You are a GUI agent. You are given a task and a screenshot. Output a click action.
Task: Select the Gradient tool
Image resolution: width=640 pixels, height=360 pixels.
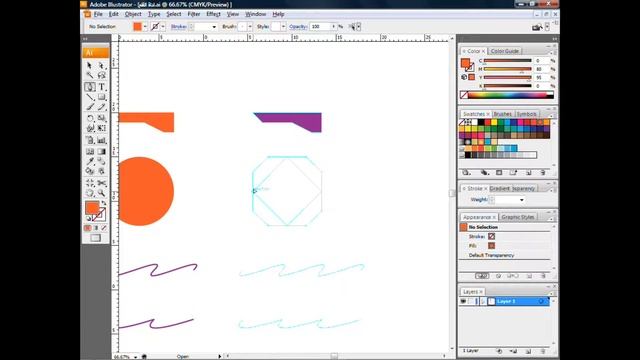click(102, 151)
